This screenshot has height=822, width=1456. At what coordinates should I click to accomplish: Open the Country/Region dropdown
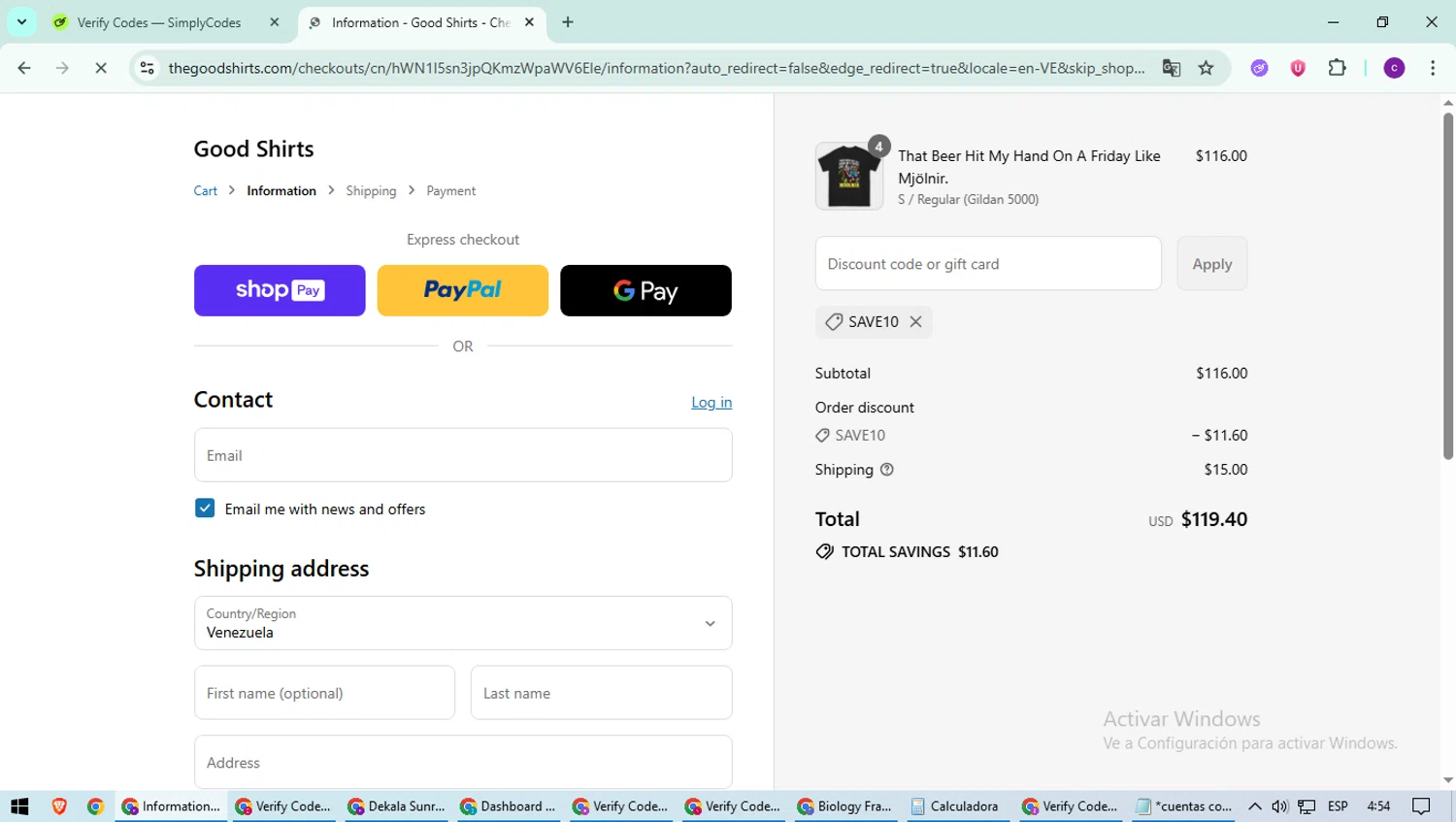(x=463, y=623)
